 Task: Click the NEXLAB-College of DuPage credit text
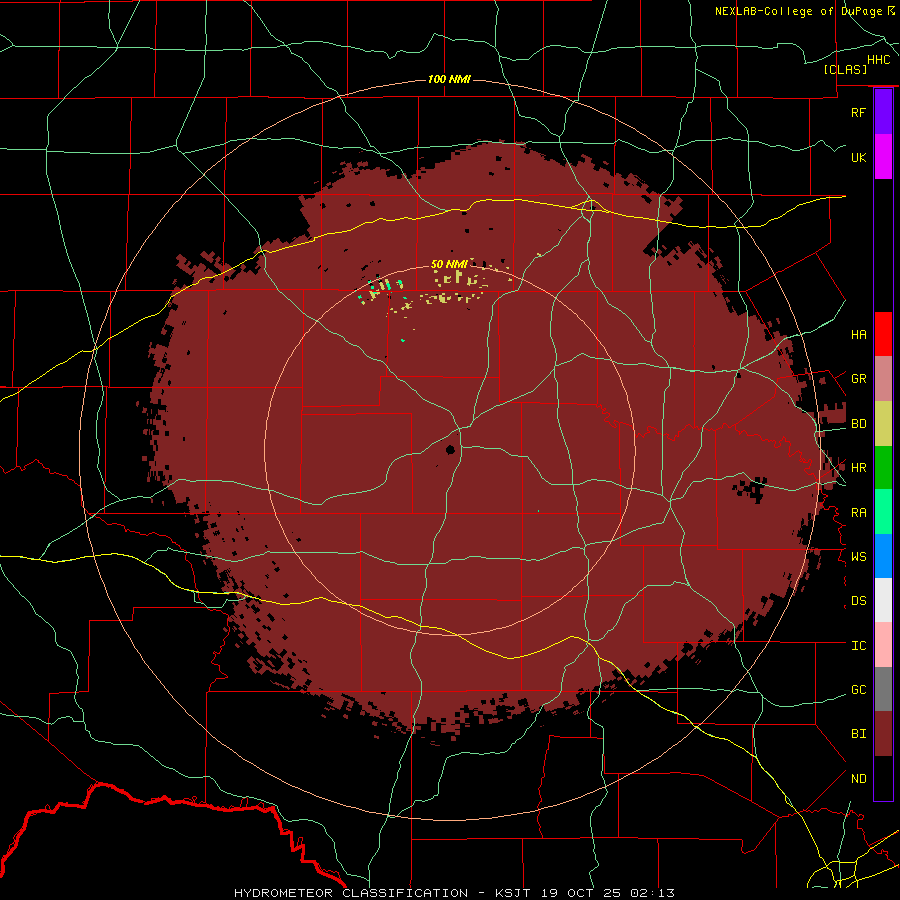click(x=800, y=11)
